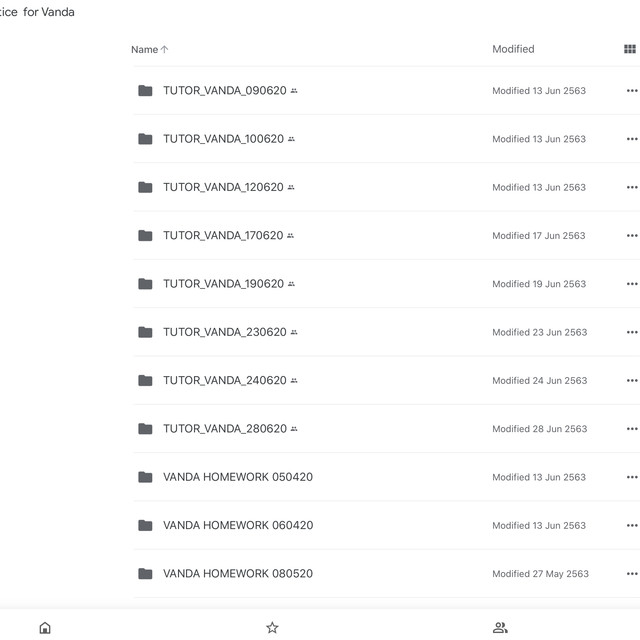Open folder TUTOR_VANDA_240620
The height and width of the screenshot is (640, 640).
click(225, 380)
